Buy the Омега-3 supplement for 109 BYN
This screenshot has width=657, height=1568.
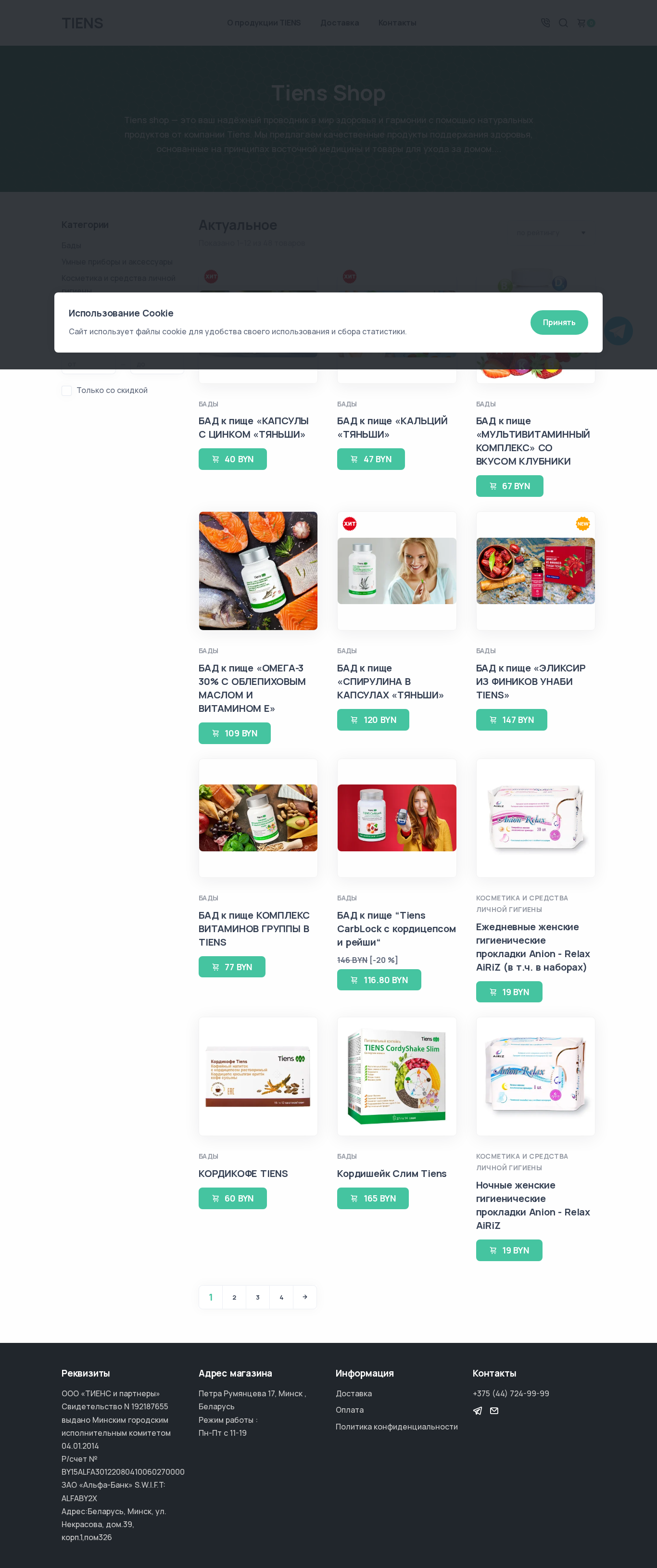[x=234, y=733]
